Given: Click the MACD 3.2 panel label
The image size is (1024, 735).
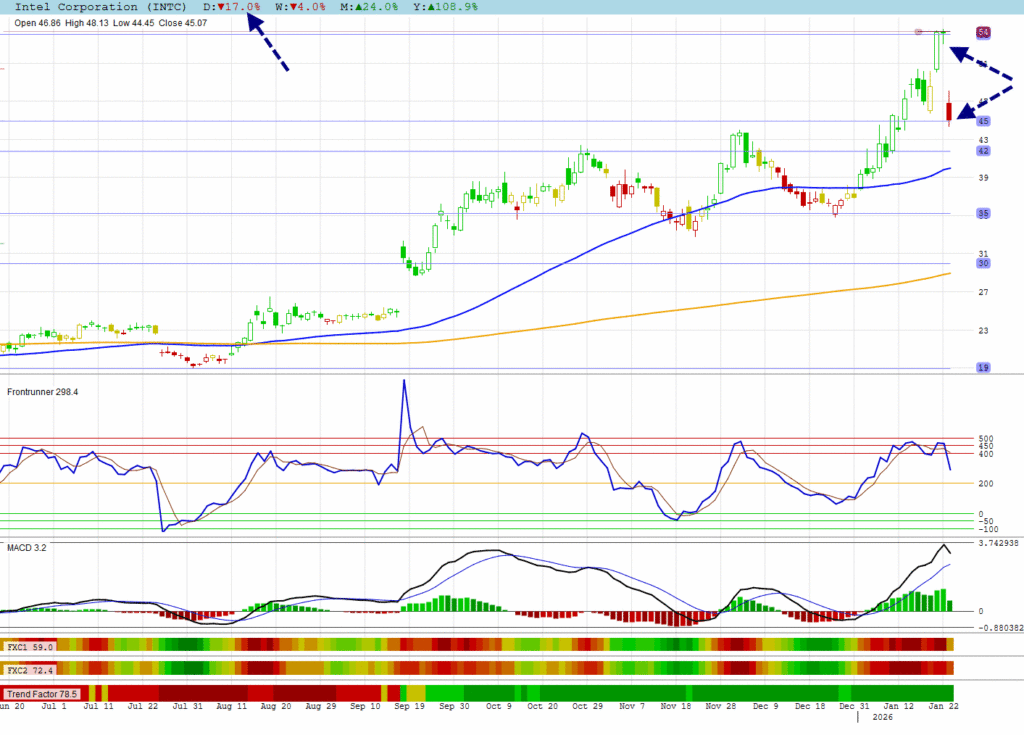Looking at the screenshot, I should pyautogui.click(x=27, y=548).
